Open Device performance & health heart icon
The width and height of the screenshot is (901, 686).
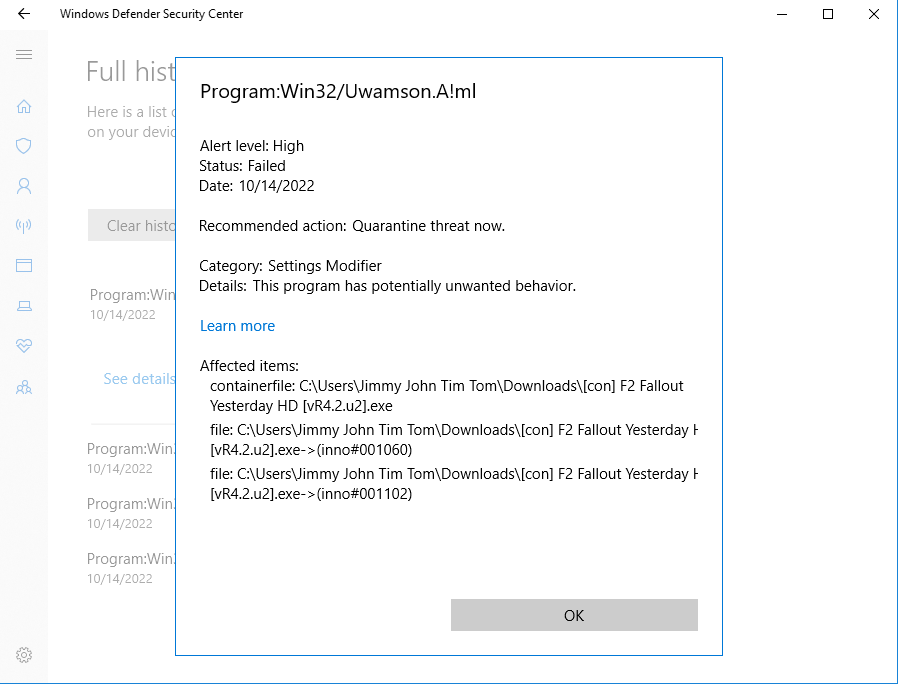click(24, 345)
